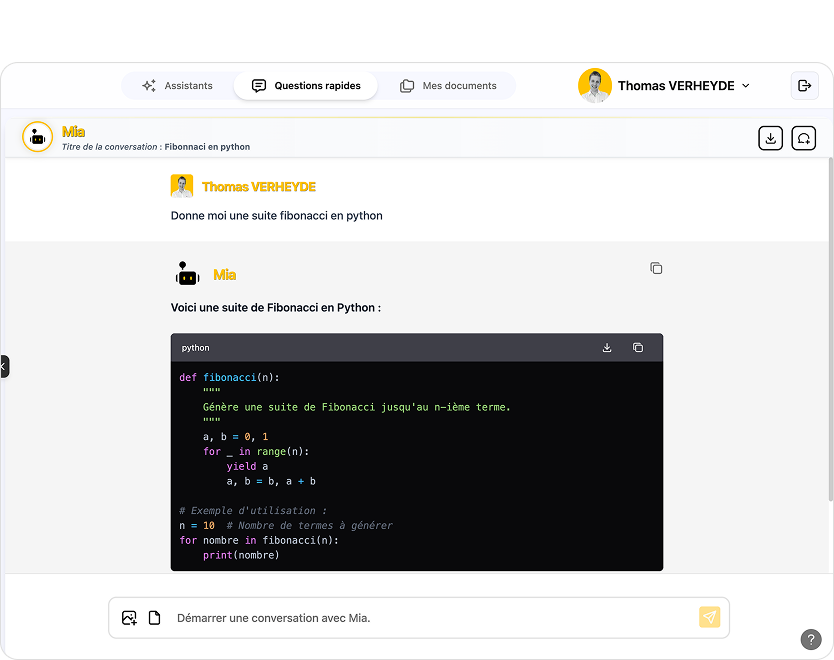The width and height of the screenshot is (834, 660).
Task: Click Thomas VERHEYDE's profile picture in header
Action: coord(595,86)
